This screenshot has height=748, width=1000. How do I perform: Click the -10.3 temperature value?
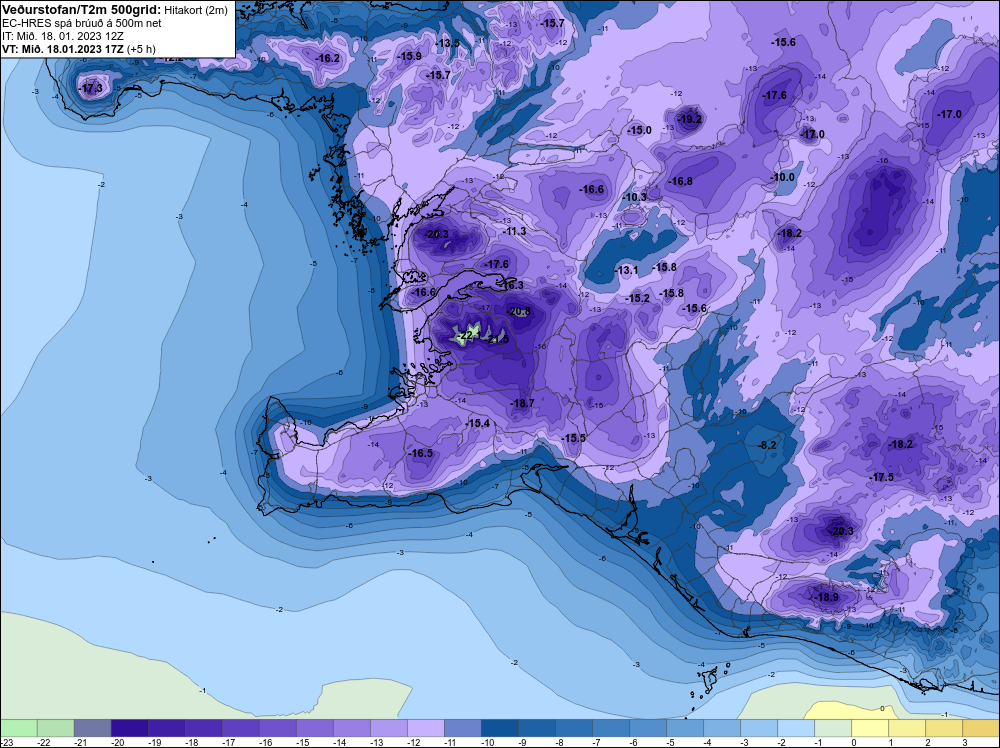635,197
